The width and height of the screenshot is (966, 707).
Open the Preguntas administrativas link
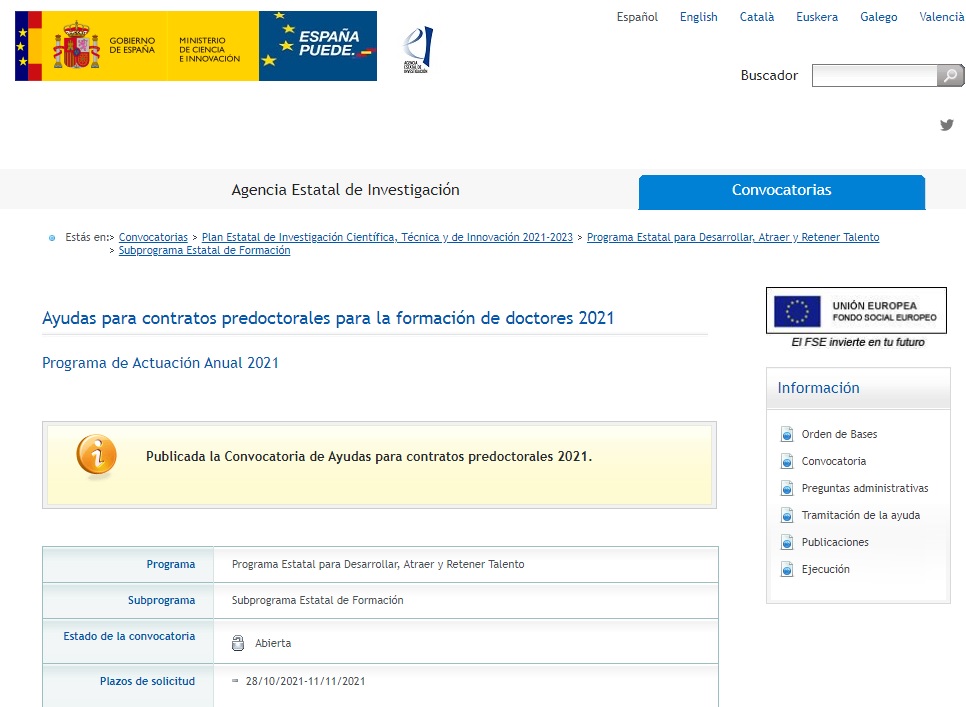tap(864, 489)
